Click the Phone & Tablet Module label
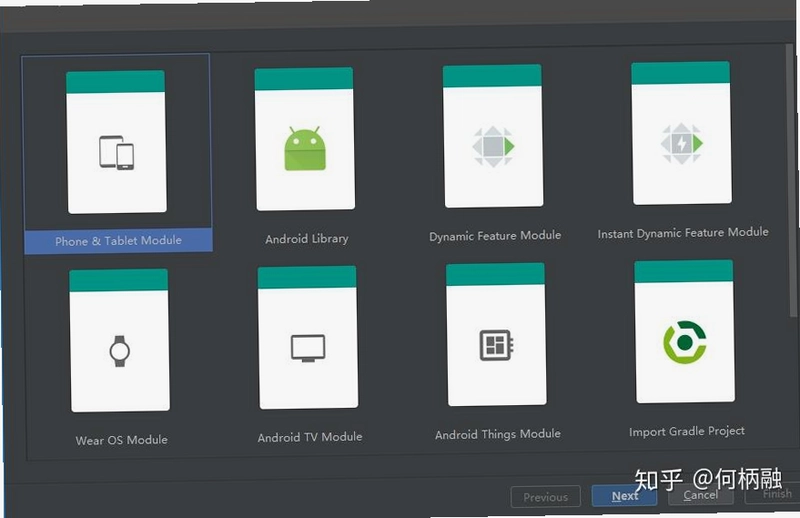This screenshot has width=800, height=518. pos(118,240)
